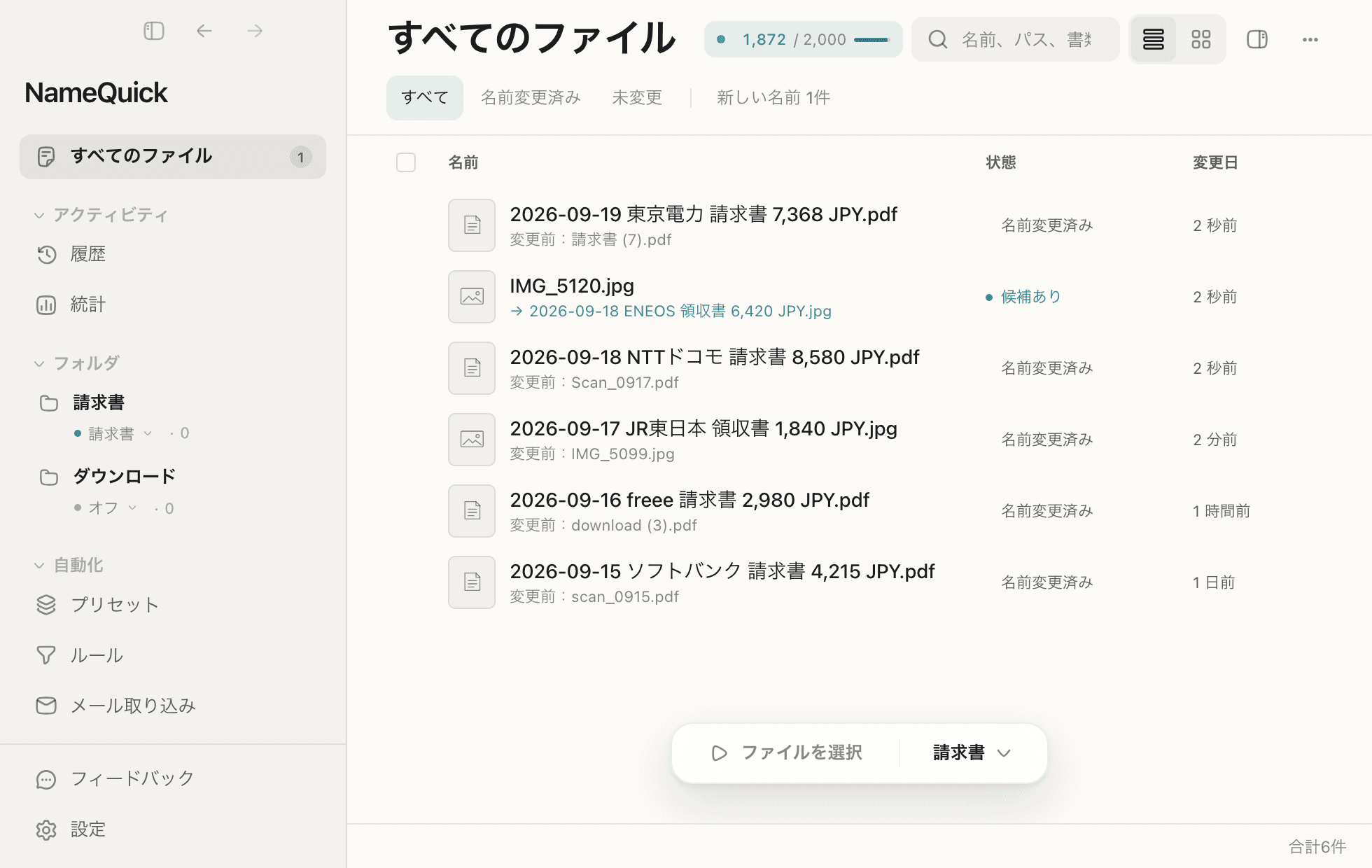Image resolution: width=1372 pixels, height=868 pixels.
Task: Click the 1,872 / 2,000 usage meter
Action: pos(804,39)
